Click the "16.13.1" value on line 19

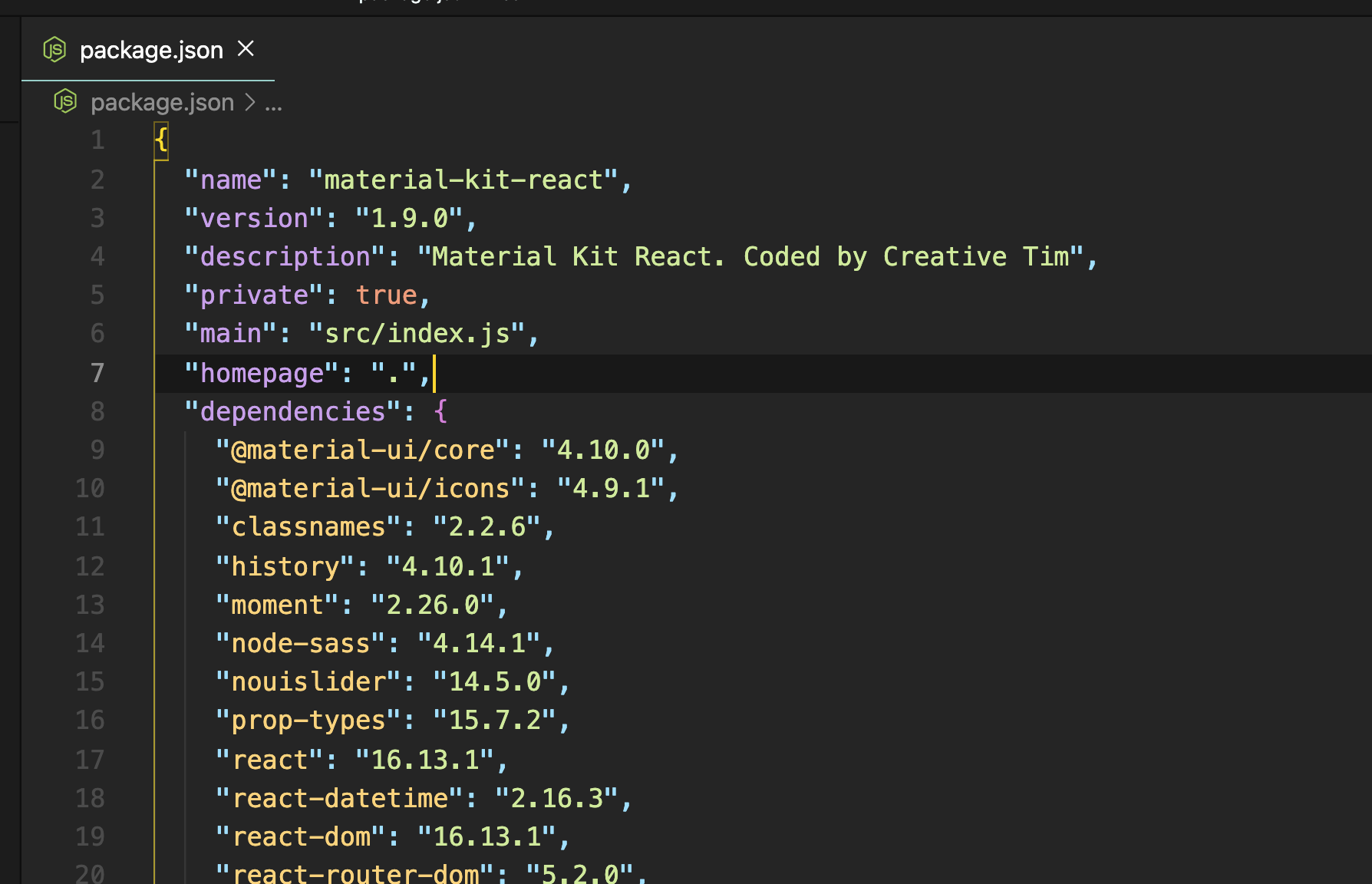click(x=487, y=836)
